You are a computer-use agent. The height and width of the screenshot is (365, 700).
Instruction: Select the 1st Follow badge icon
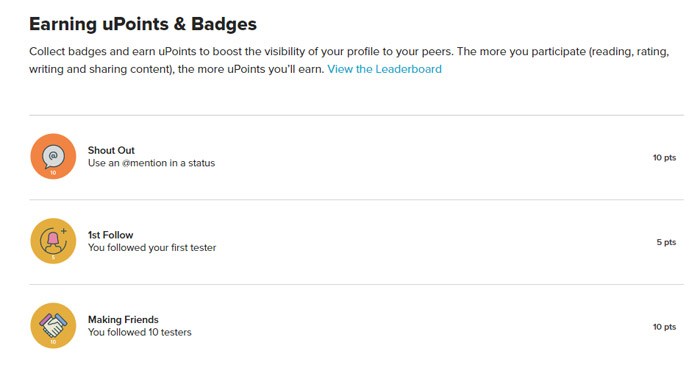[x=53, y=241]
